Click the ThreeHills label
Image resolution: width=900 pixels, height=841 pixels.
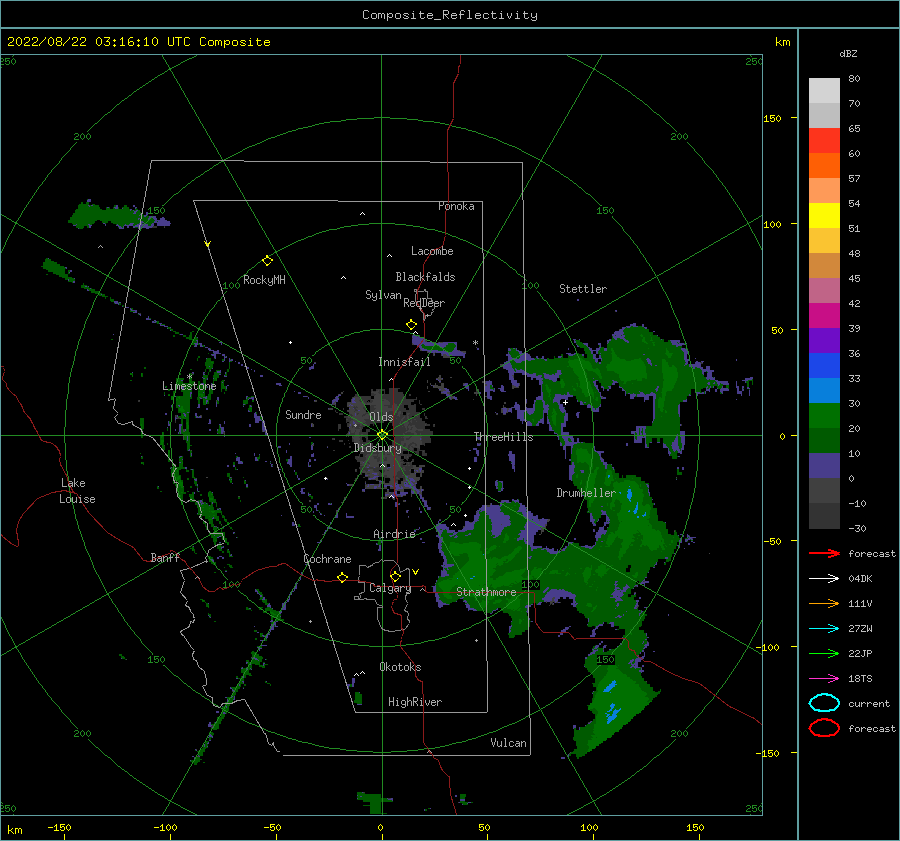(x=503, y=437)
